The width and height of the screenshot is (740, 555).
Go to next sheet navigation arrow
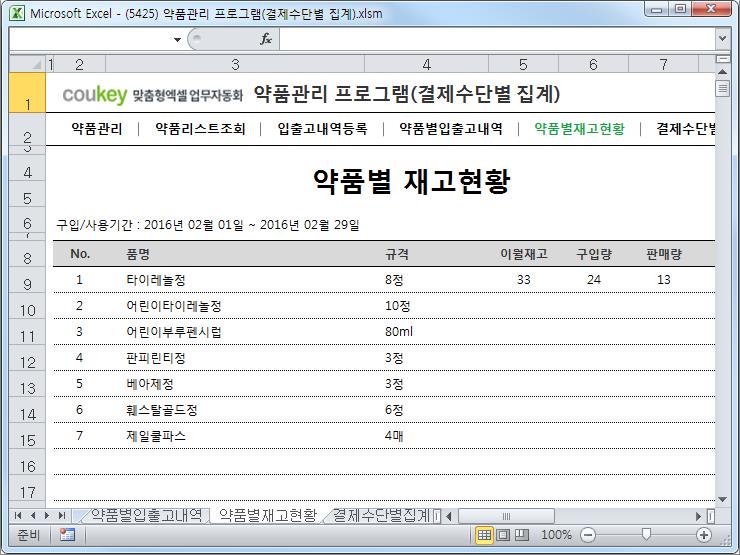[x=47, y=516]
